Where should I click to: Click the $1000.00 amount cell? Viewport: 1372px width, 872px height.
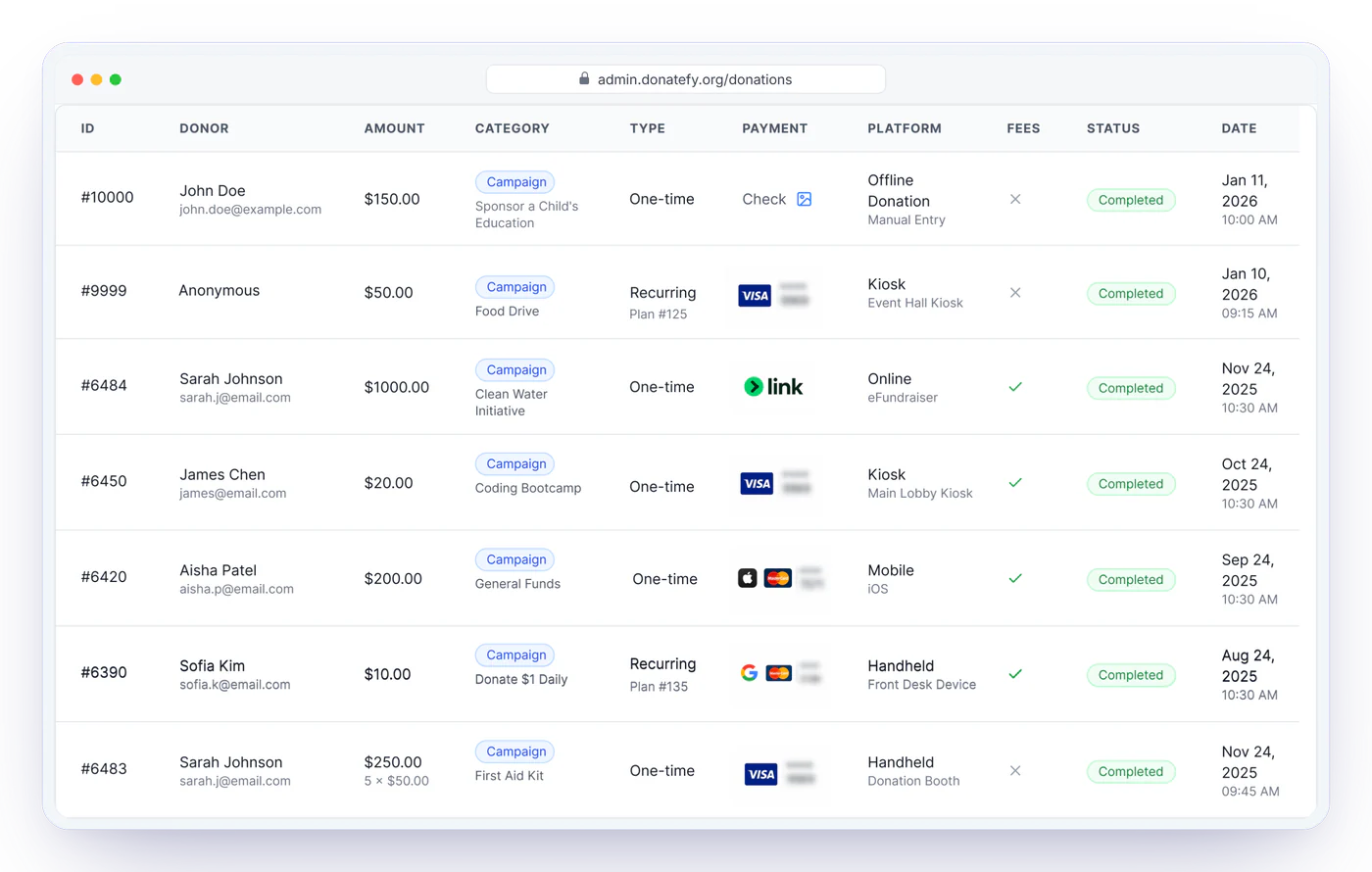[x=397, y=387]
